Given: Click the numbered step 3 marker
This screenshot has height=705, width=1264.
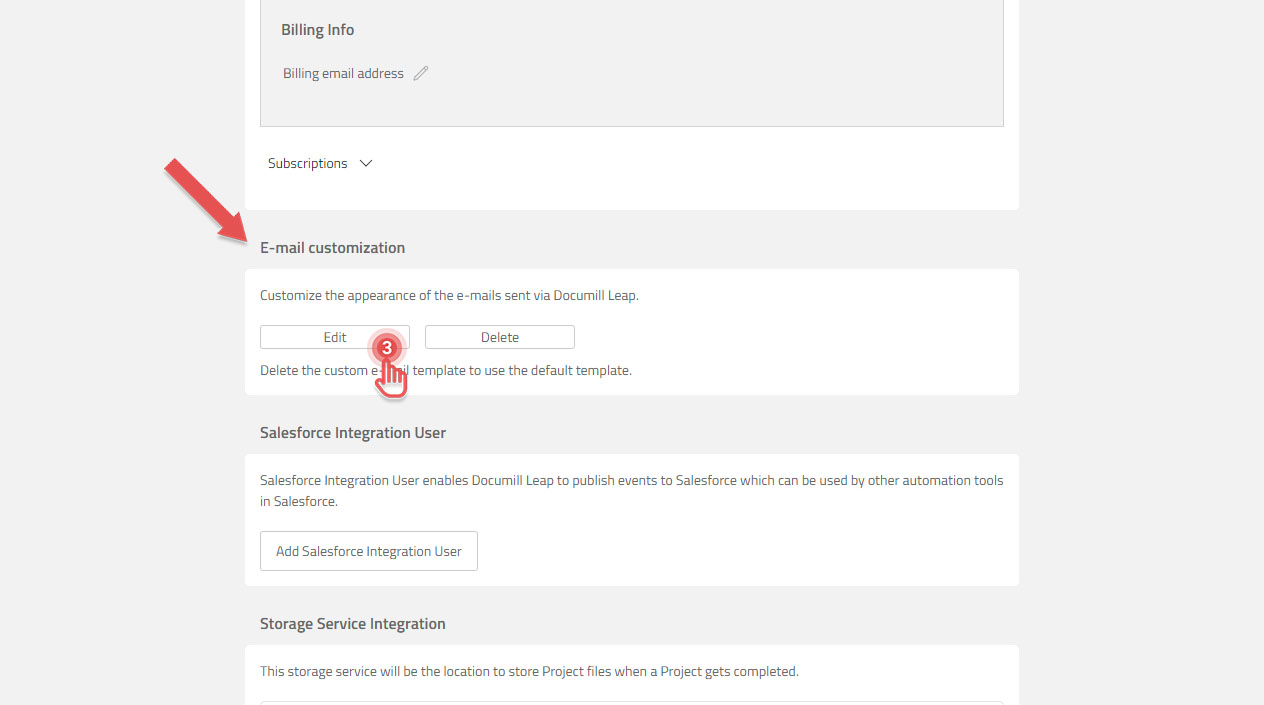Looking at the screenshot, I should tap(388, 349).
